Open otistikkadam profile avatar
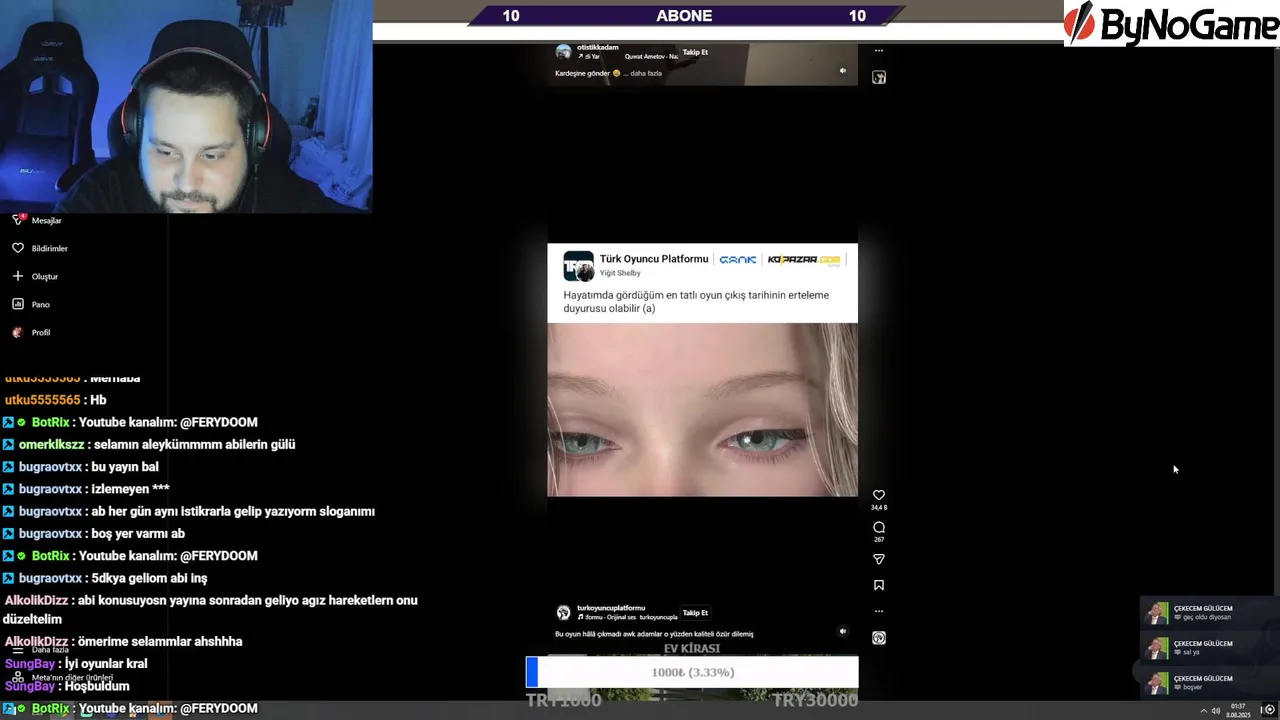Screen dimensions: 1280x720 click(563, 51)
